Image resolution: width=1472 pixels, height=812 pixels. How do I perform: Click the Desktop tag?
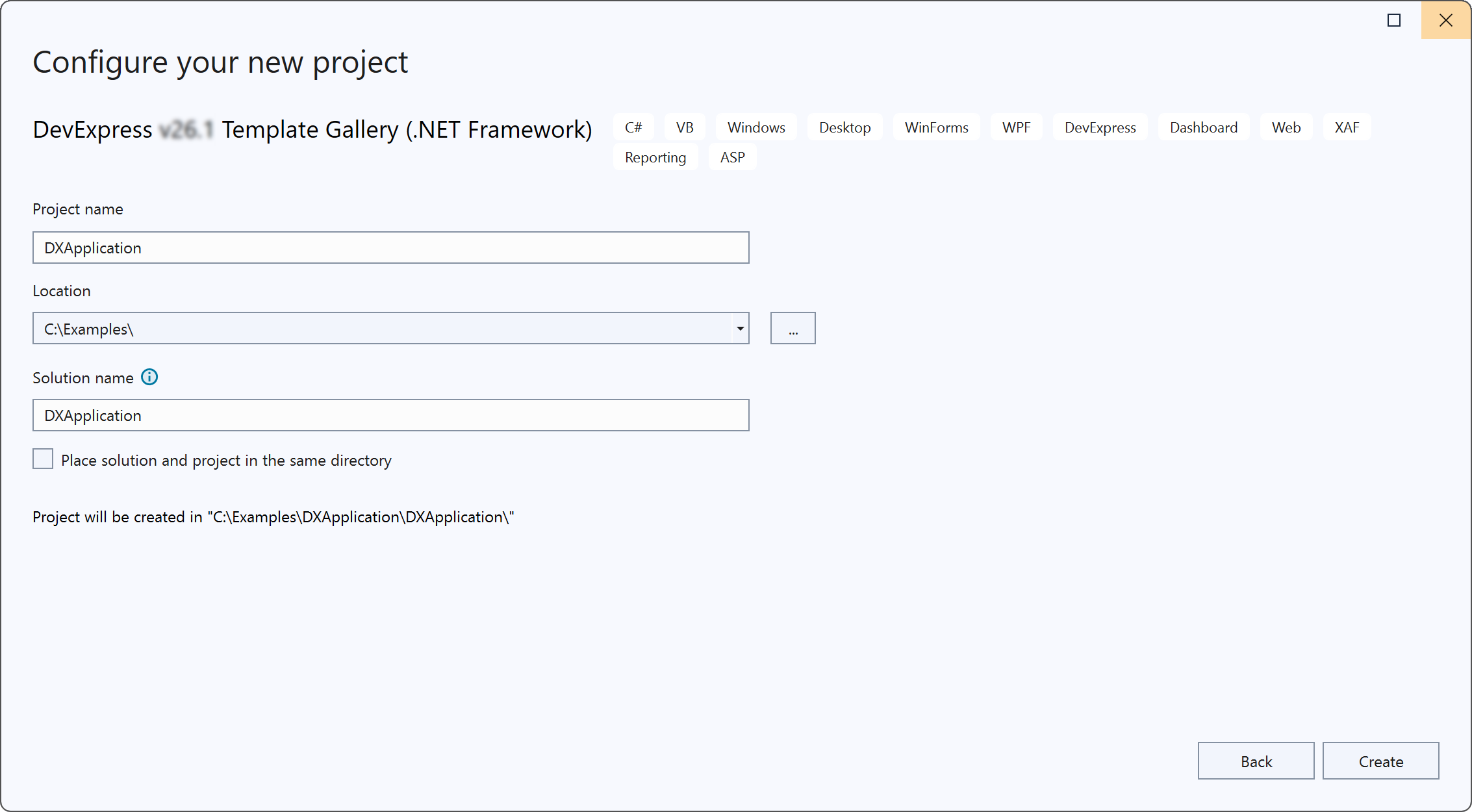point(844,127)
